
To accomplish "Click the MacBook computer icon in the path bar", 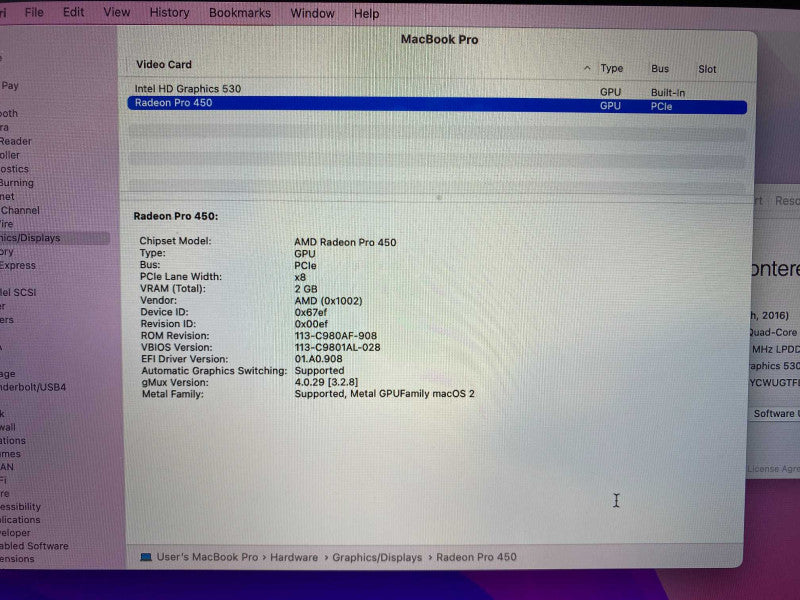I will [146, 557].
